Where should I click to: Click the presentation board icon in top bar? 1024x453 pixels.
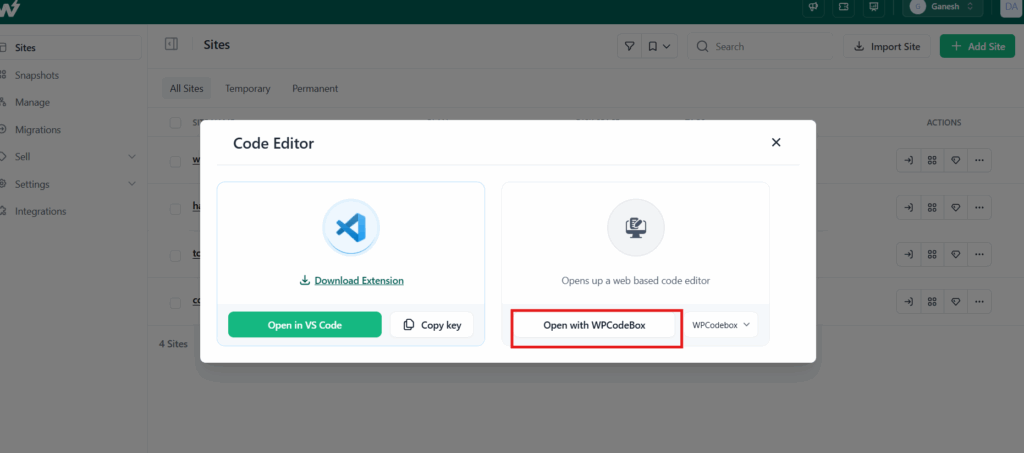[x=873, y=7]
